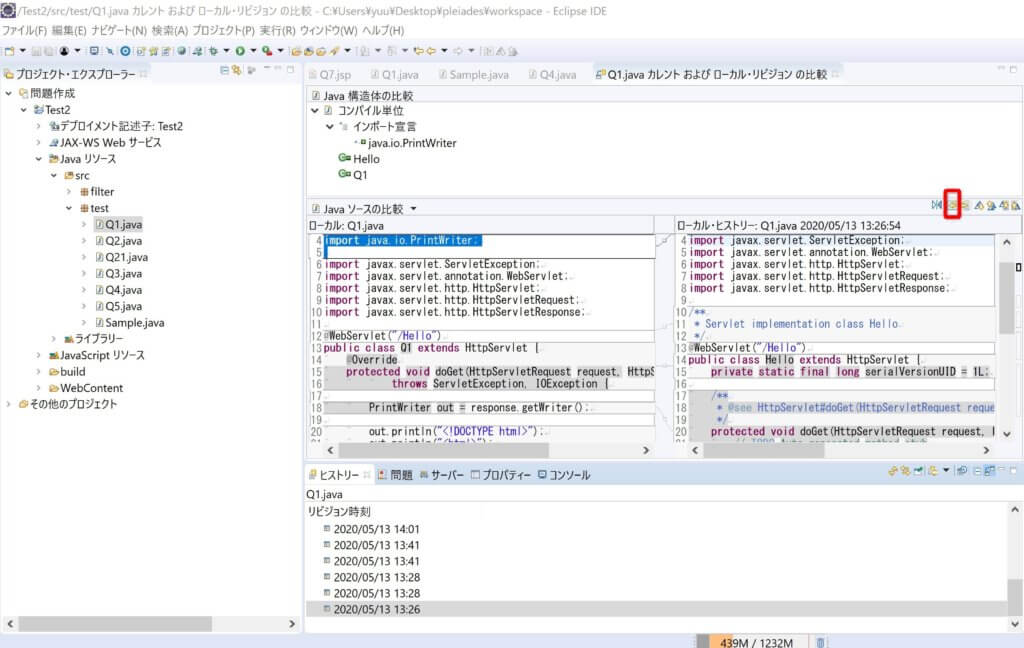Click the Run External Tools icon
The height and width of the screenshot is (648, 1024).
pos(266,51)
